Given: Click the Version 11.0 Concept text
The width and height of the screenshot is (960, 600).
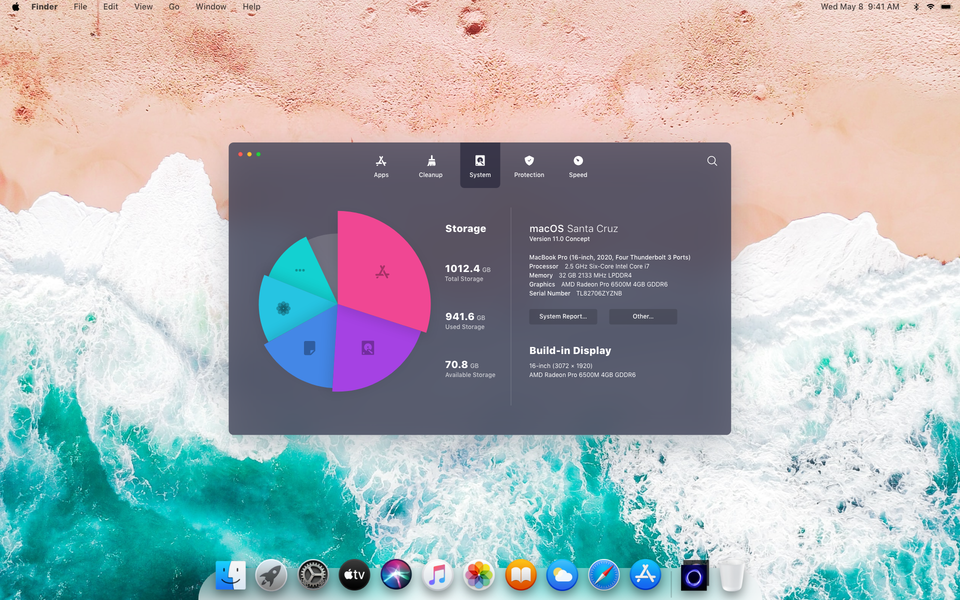Looking at the screenshot, I should pyautogui.click(x=560, y=239).
